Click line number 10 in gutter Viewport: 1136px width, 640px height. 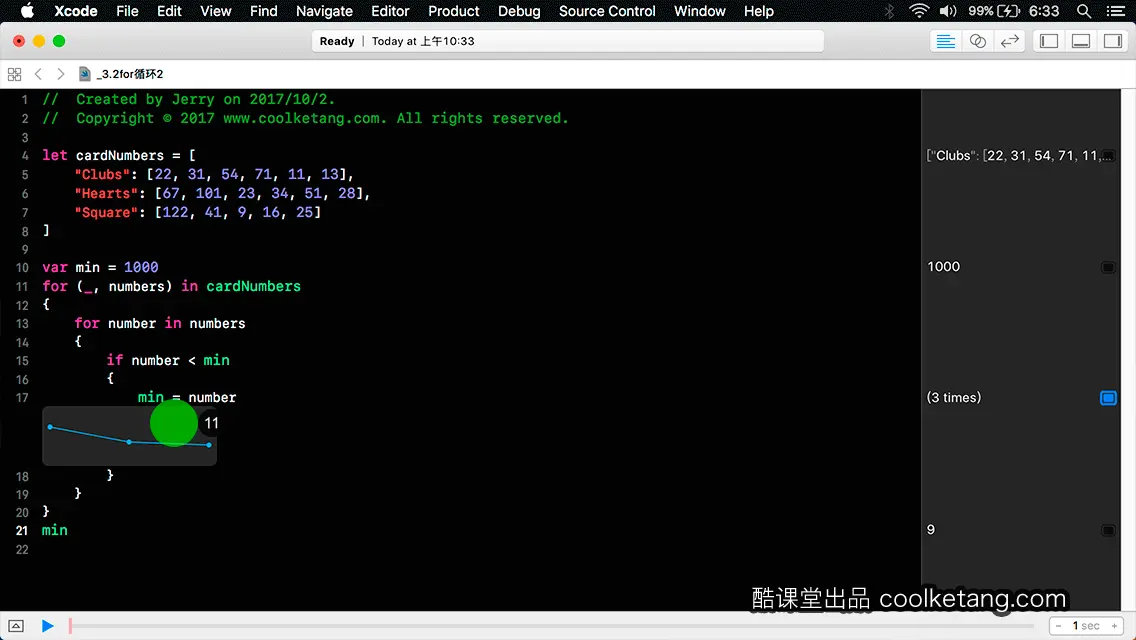22,267
